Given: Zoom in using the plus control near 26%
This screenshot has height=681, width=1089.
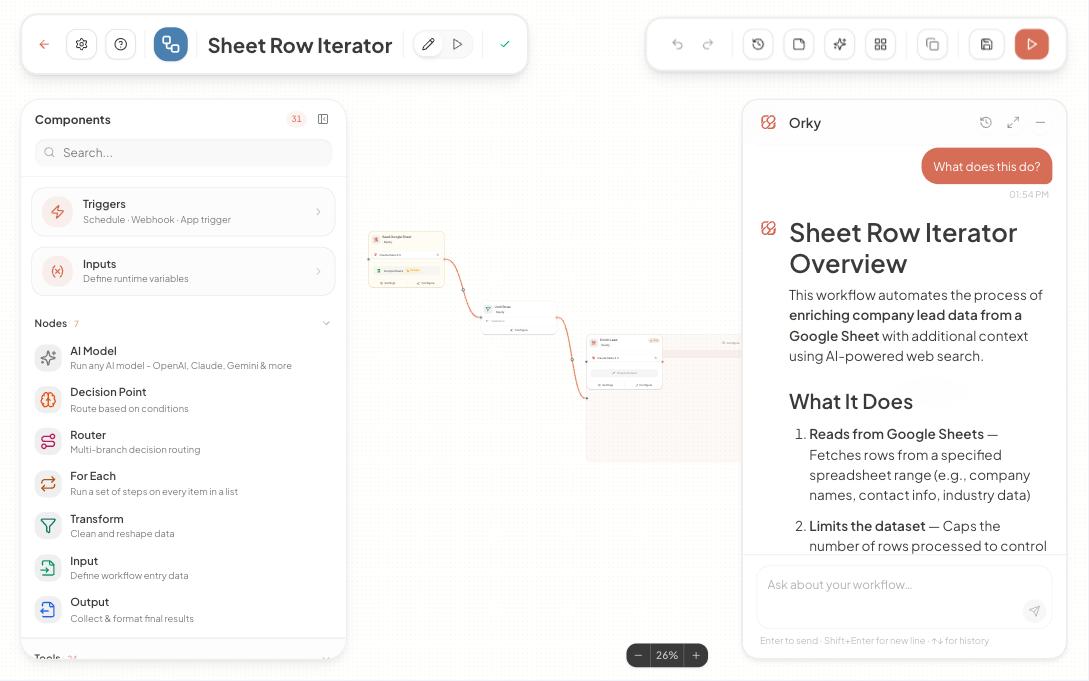Looking at the screenshot, I should click(x=696, y=655).
